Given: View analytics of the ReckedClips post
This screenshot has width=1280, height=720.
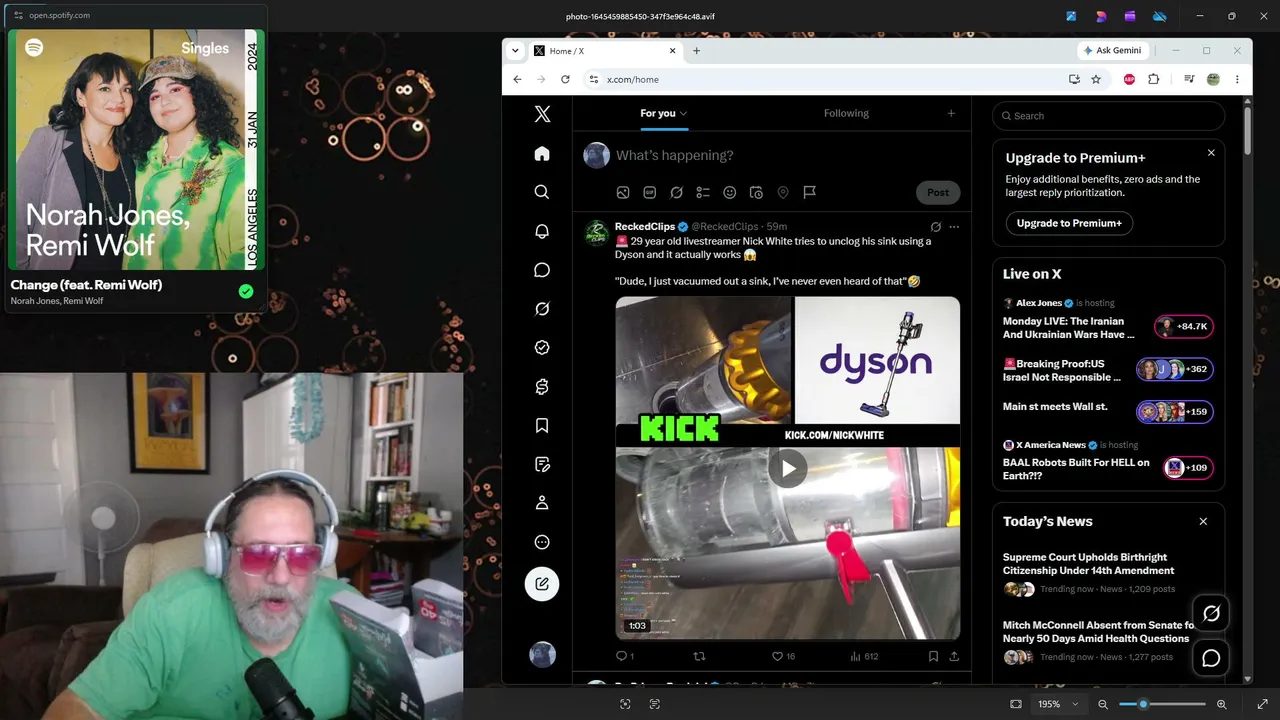Looking at the screenshot, I should 864,656.
